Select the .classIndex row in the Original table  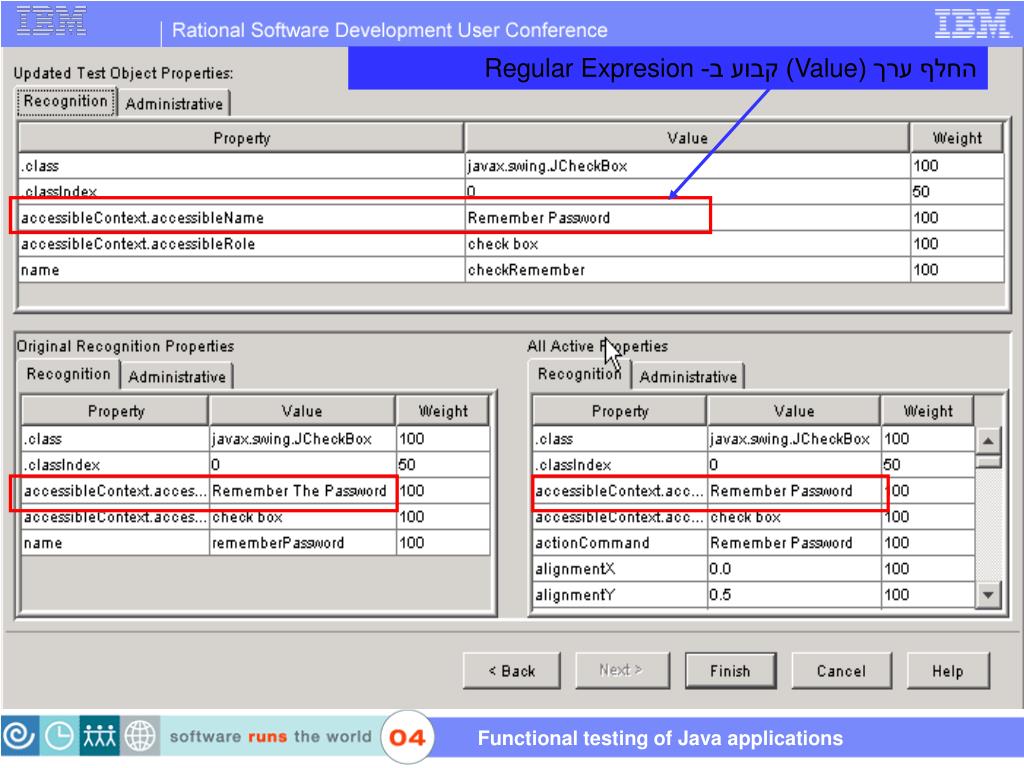click(256, 465)
